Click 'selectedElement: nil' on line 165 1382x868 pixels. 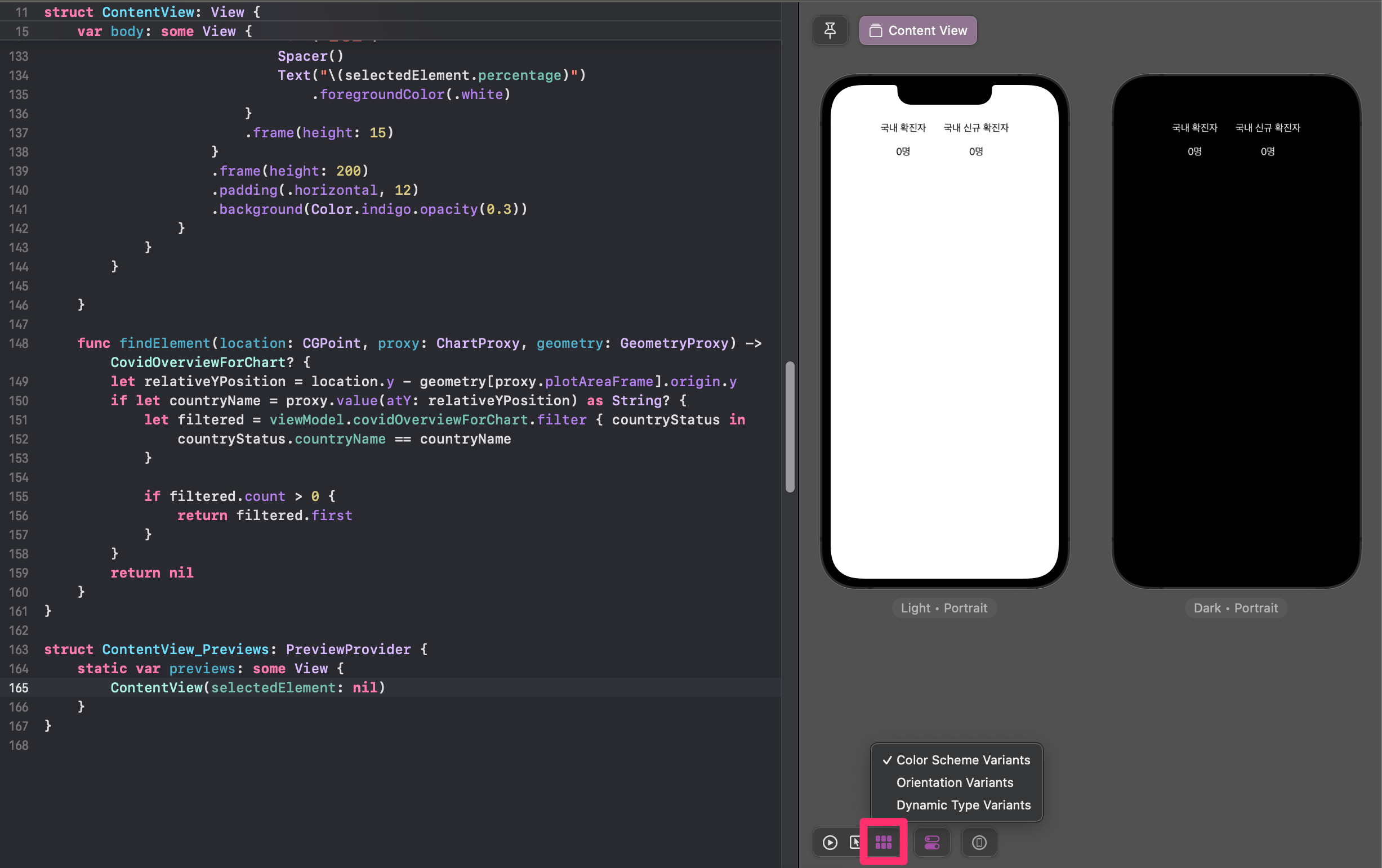tap(294, 687)
